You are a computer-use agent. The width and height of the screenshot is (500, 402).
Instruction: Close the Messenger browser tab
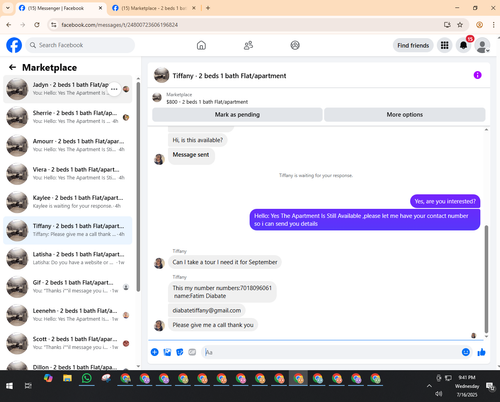[100, 8]
